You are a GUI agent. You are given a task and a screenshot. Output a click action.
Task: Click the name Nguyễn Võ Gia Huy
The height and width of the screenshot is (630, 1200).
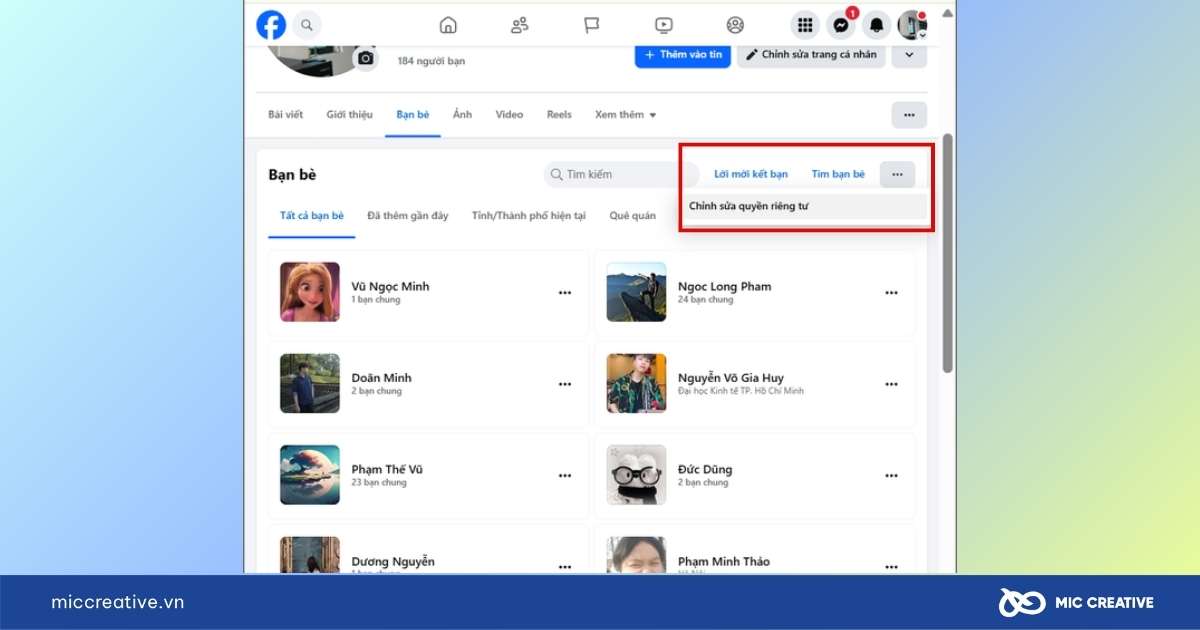point(731,378)
